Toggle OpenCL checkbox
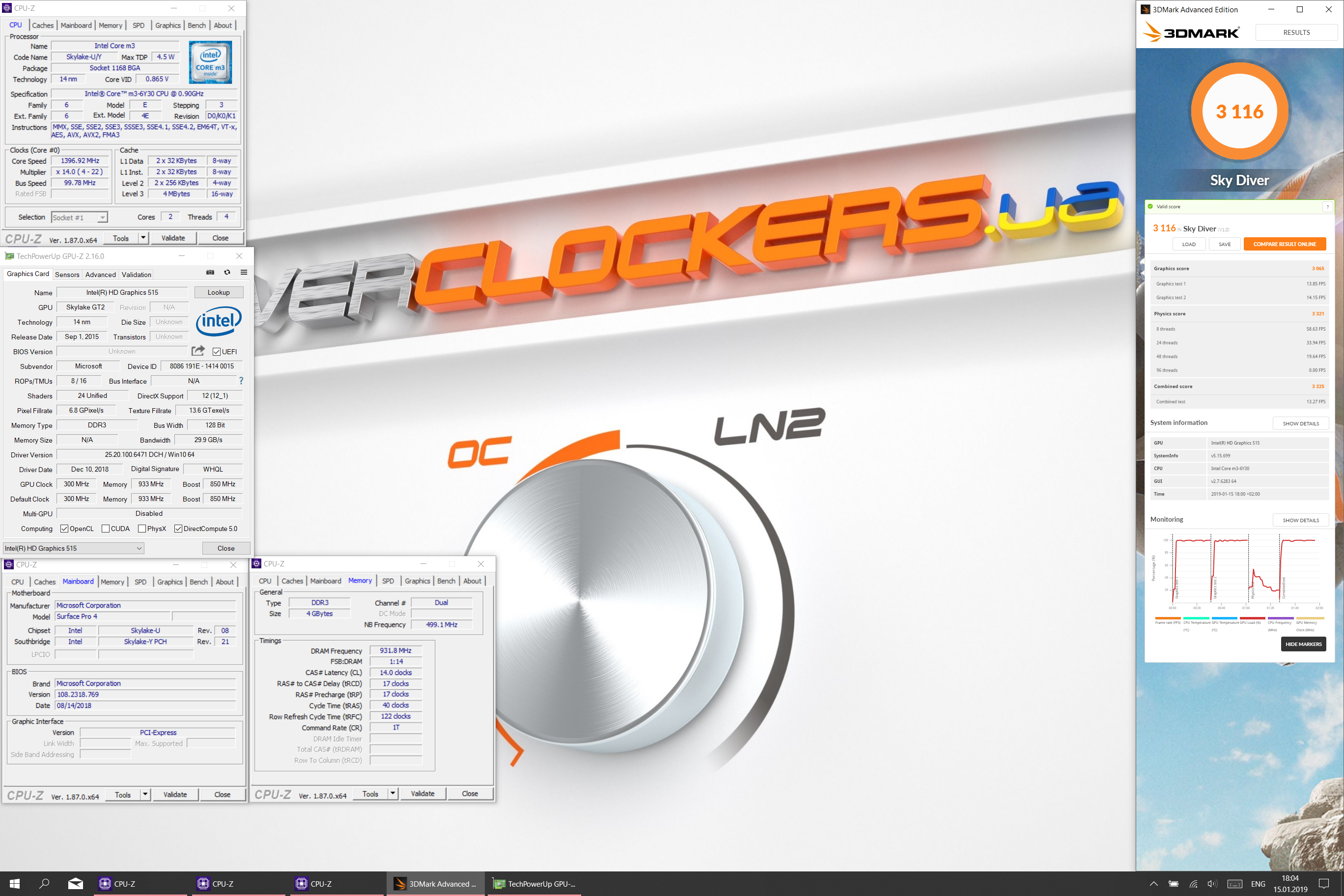1344x896 pixels. click(x=64, y=529)
